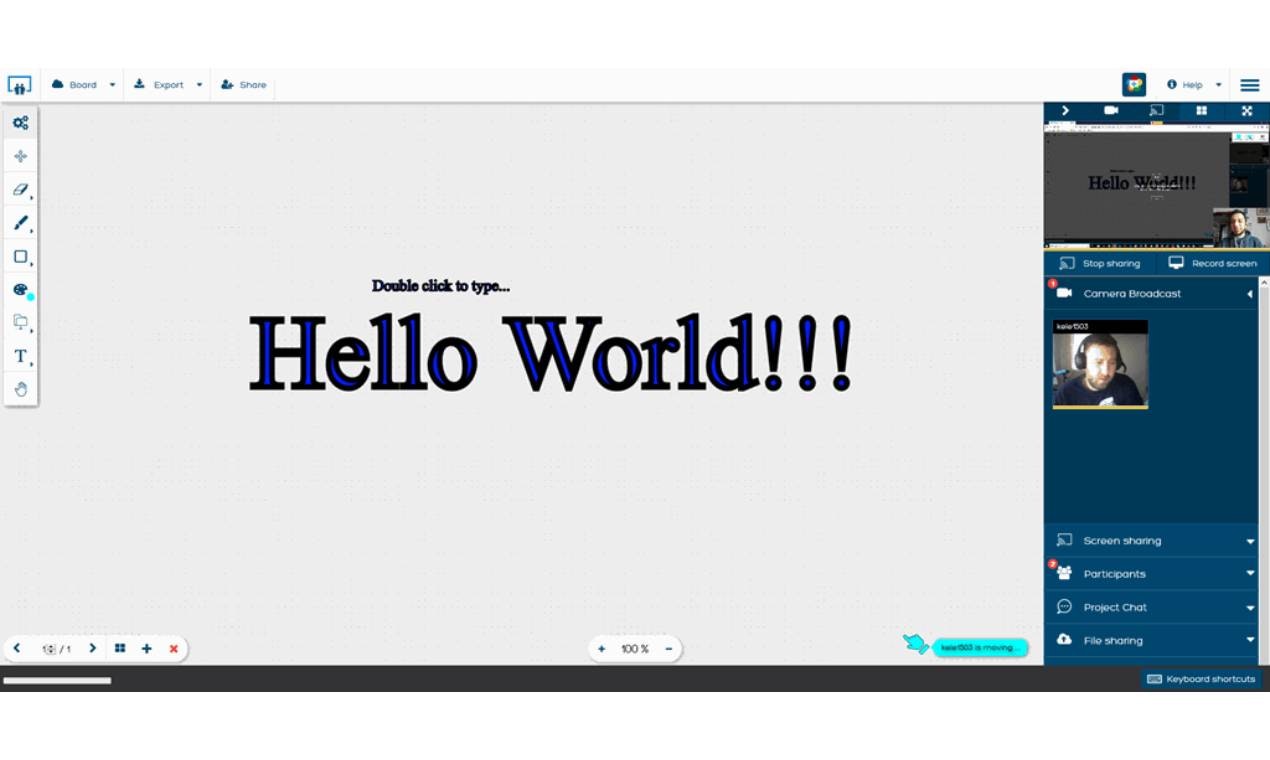Select the Move tool
The height and width of the screenshot is (760, 1270).
point(20,156)
